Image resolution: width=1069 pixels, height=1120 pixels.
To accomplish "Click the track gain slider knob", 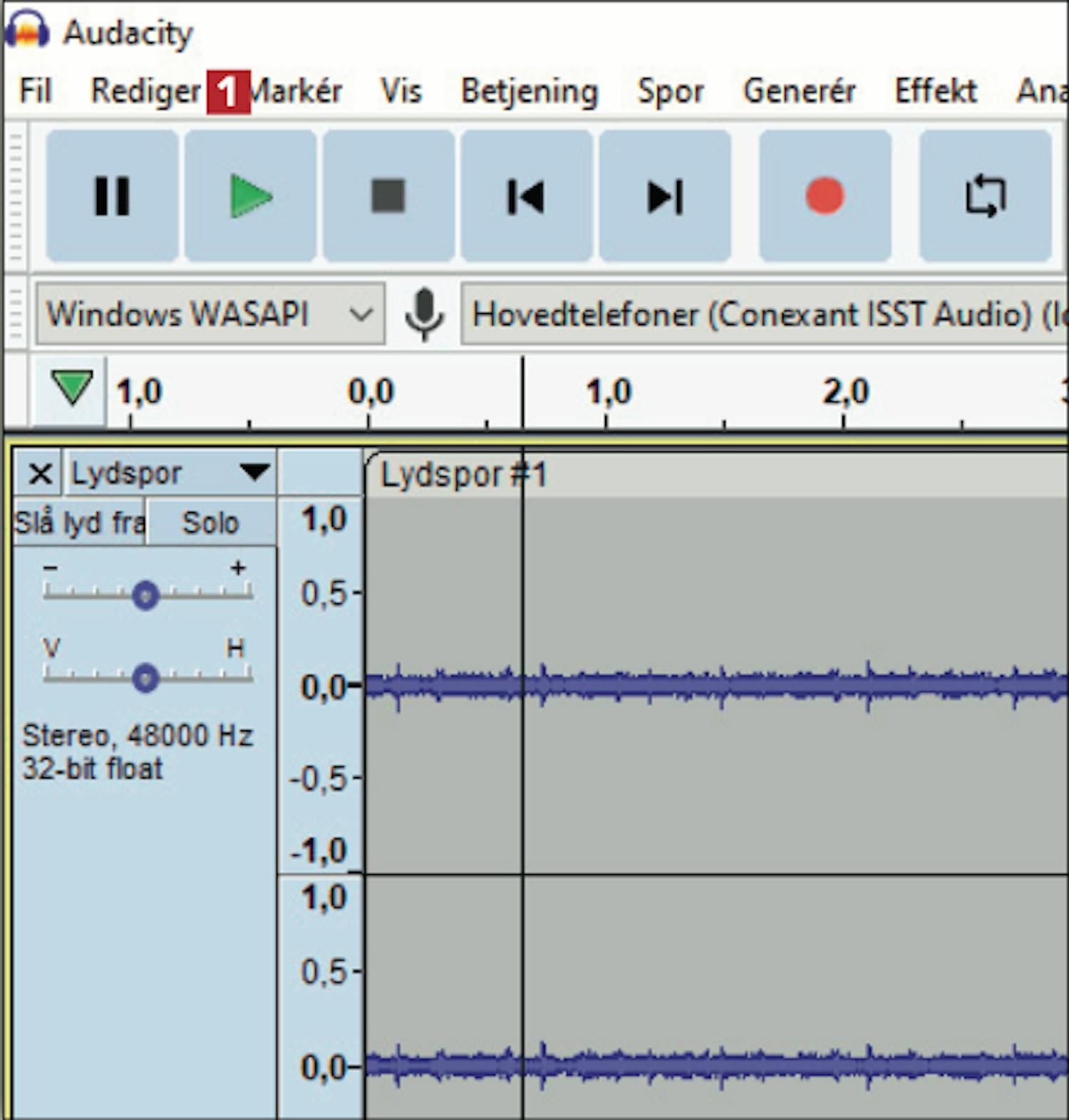I will coord(145,595).
